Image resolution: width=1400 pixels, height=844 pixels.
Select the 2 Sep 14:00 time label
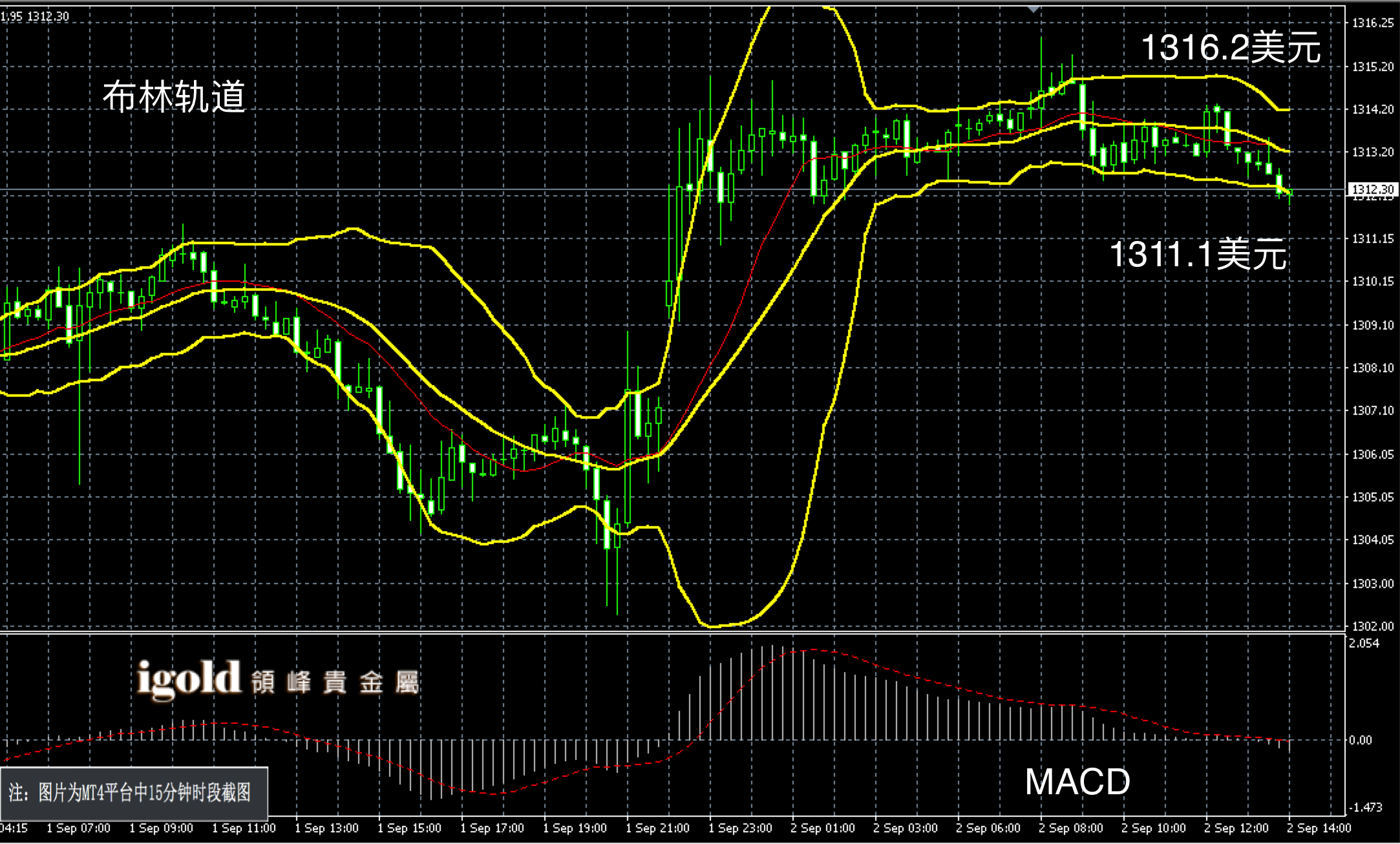coord(1319,828)
